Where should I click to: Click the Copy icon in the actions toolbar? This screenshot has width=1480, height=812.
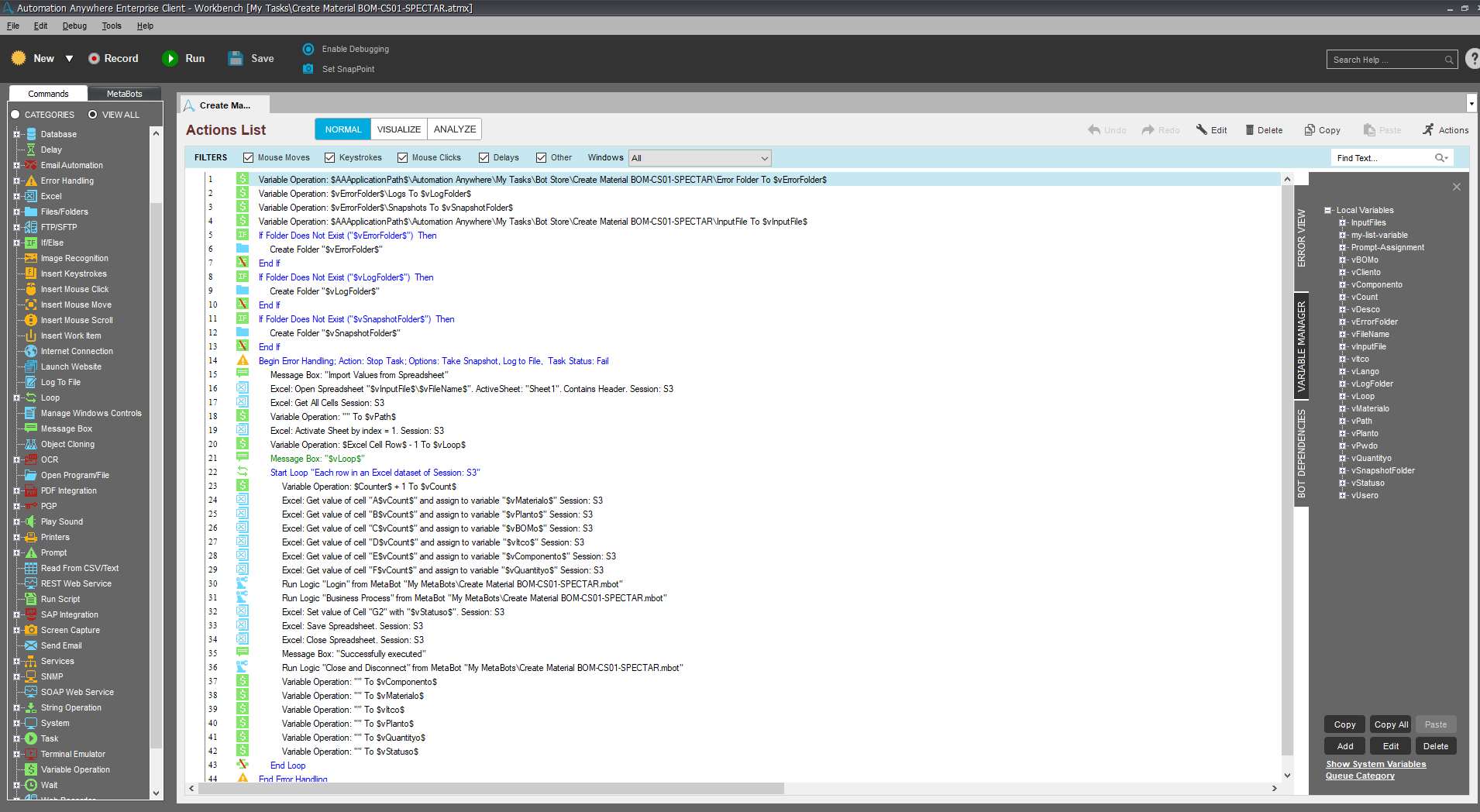coord(1310,130)
